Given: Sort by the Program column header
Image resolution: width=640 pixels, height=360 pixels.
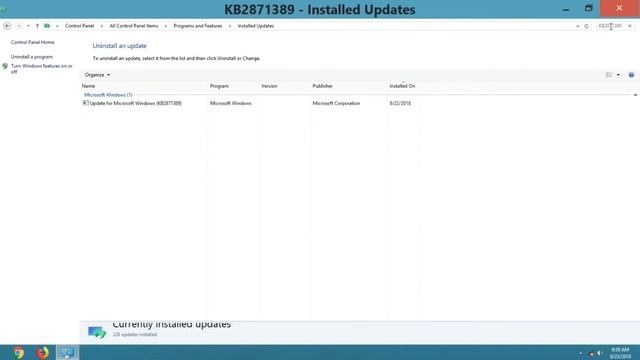Looking at the screenshot, I should [219, 86].
